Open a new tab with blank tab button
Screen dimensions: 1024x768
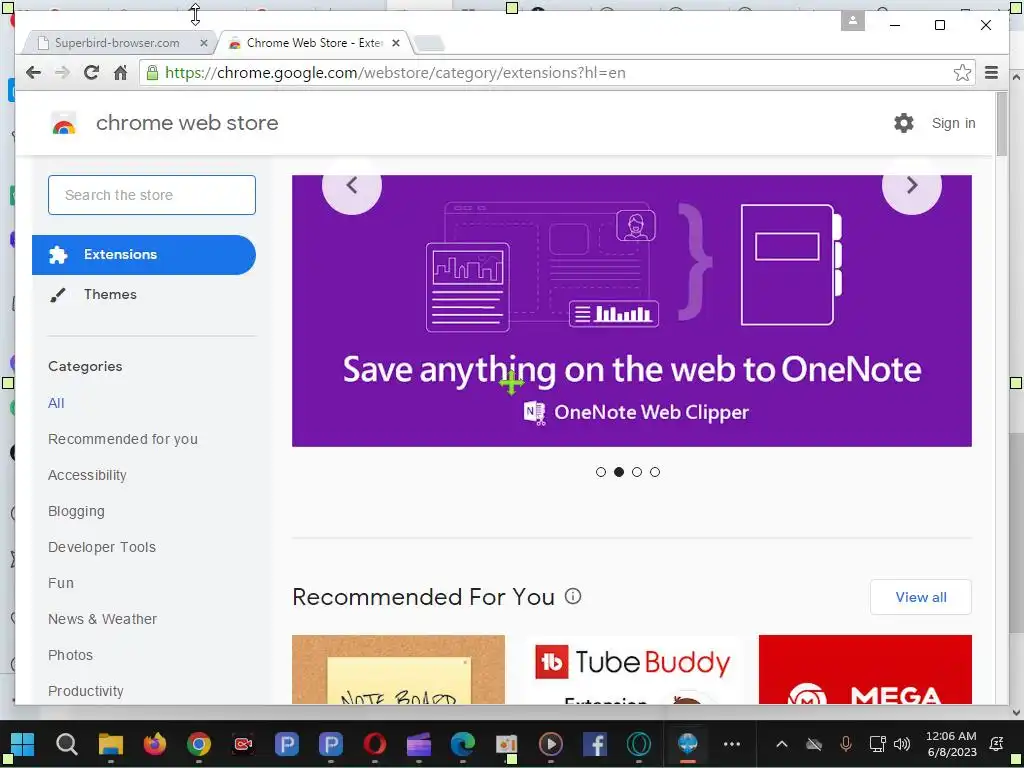[x=429, y=43]
